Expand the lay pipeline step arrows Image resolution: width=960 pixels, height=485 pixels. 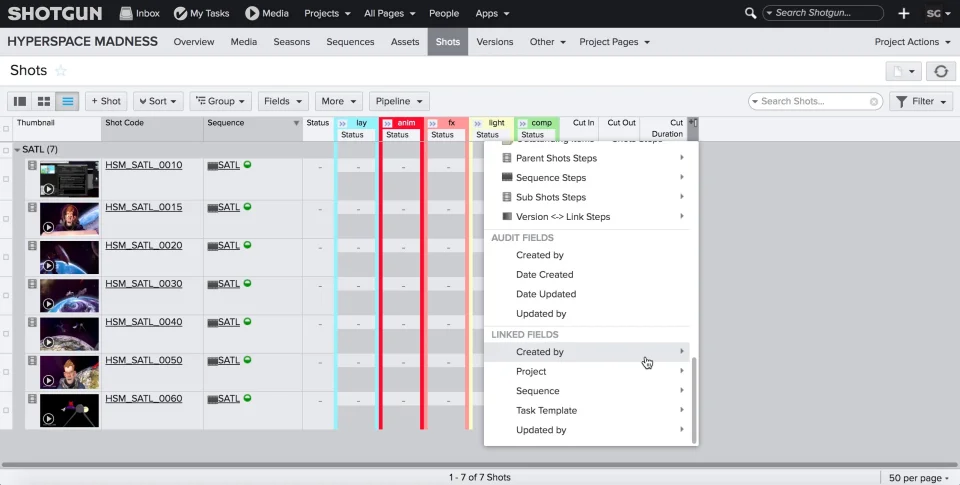[342, 124]
